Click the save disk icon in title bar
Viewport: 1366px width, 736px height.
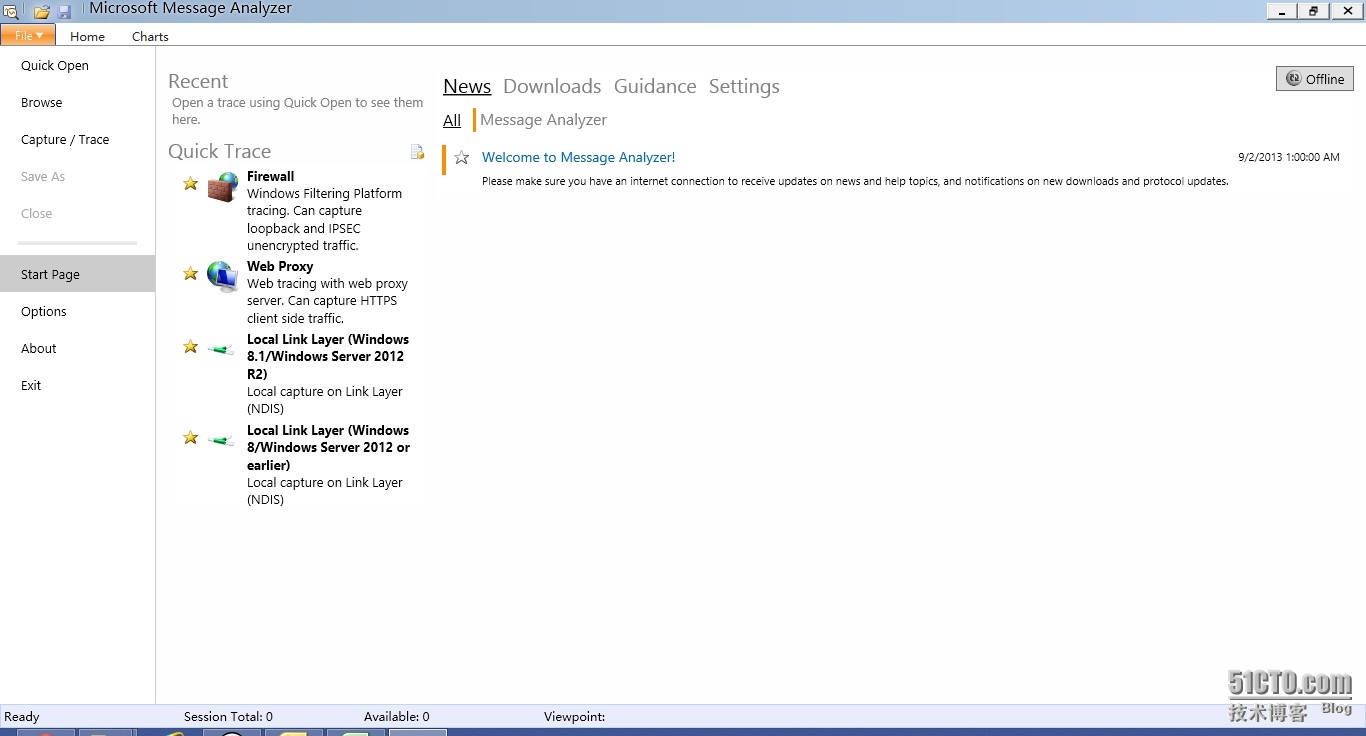[64, 12]
